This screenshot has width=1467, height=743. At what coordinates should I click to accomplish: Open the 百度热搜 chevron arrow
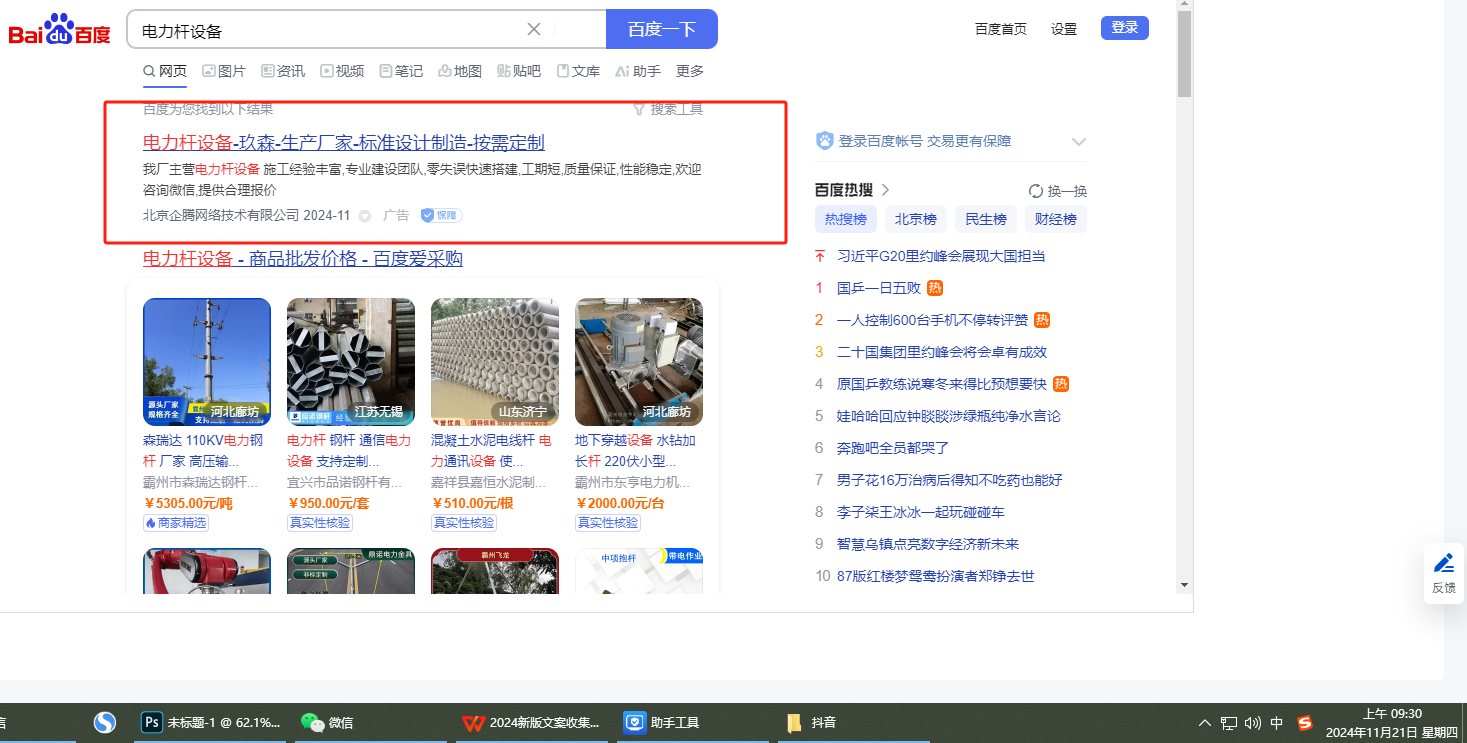[x=885, y=190]
